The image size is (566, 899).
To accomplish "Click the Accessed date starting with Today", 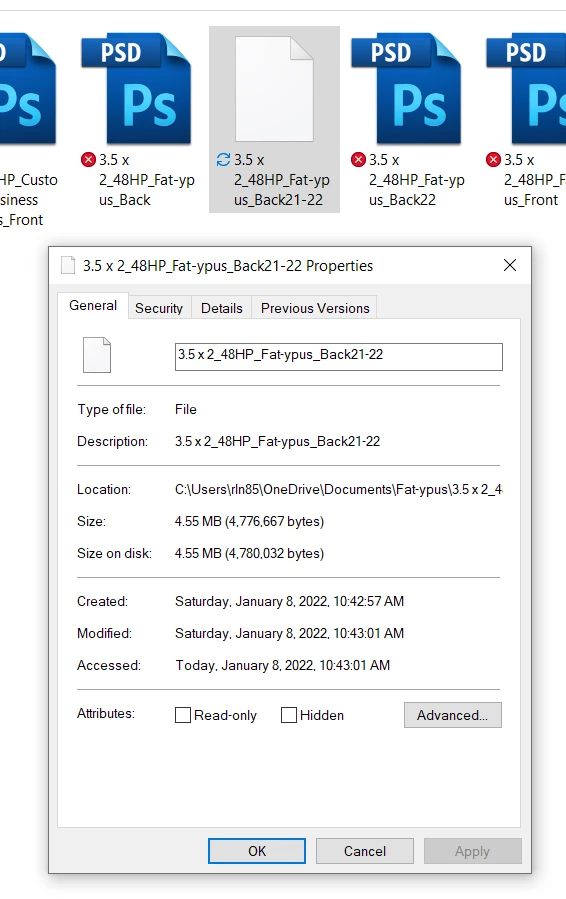I will (x=283, y=666).
